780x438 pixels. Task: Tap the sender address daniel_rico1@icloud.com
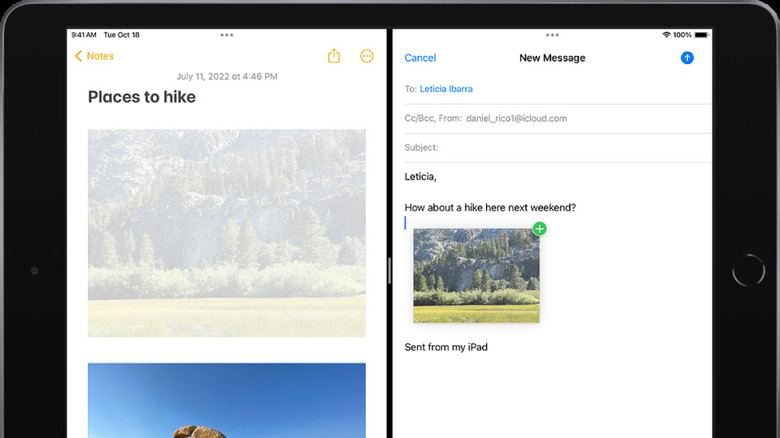[x=516, y=118]
